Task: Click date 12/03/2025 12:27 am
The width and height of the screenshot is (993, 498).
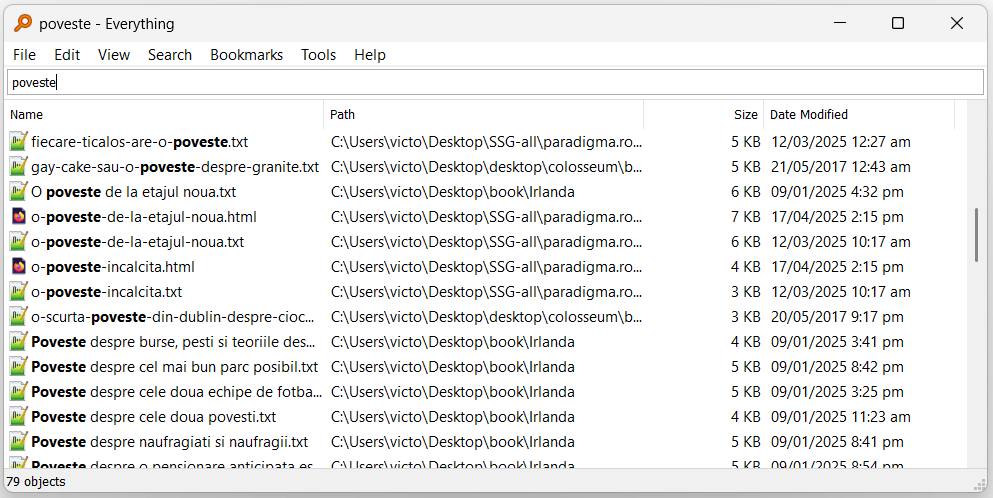Action: pyautogui.click(x=840, y=142)
